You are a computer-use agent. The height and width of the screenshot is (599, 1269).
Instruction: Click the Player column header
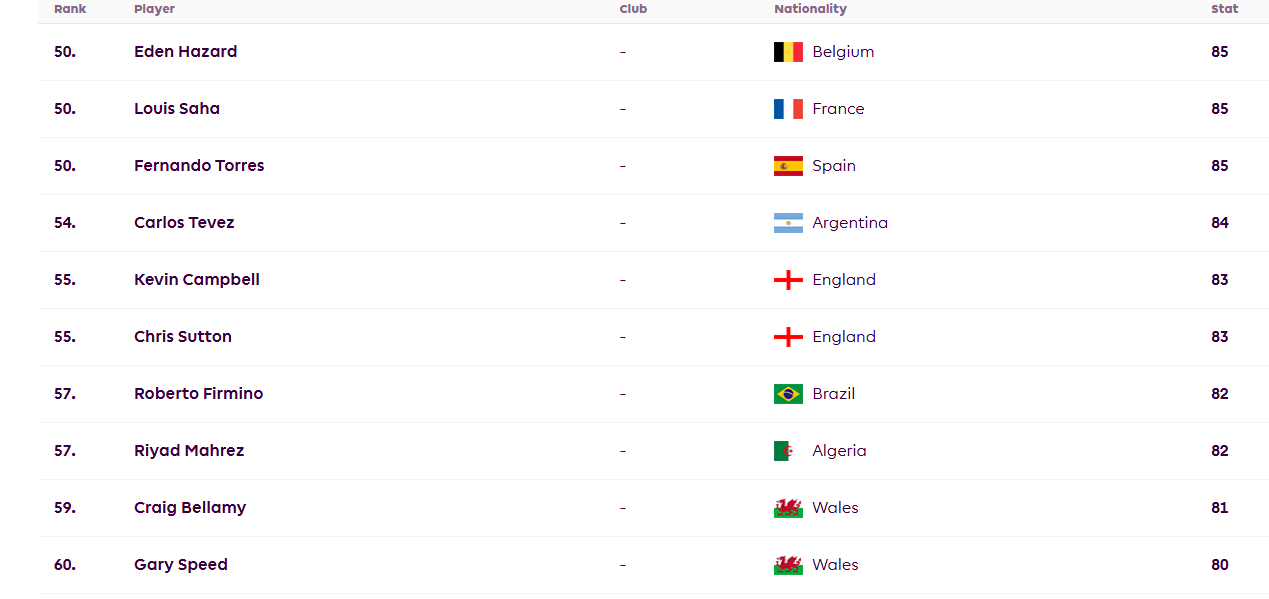154,9
